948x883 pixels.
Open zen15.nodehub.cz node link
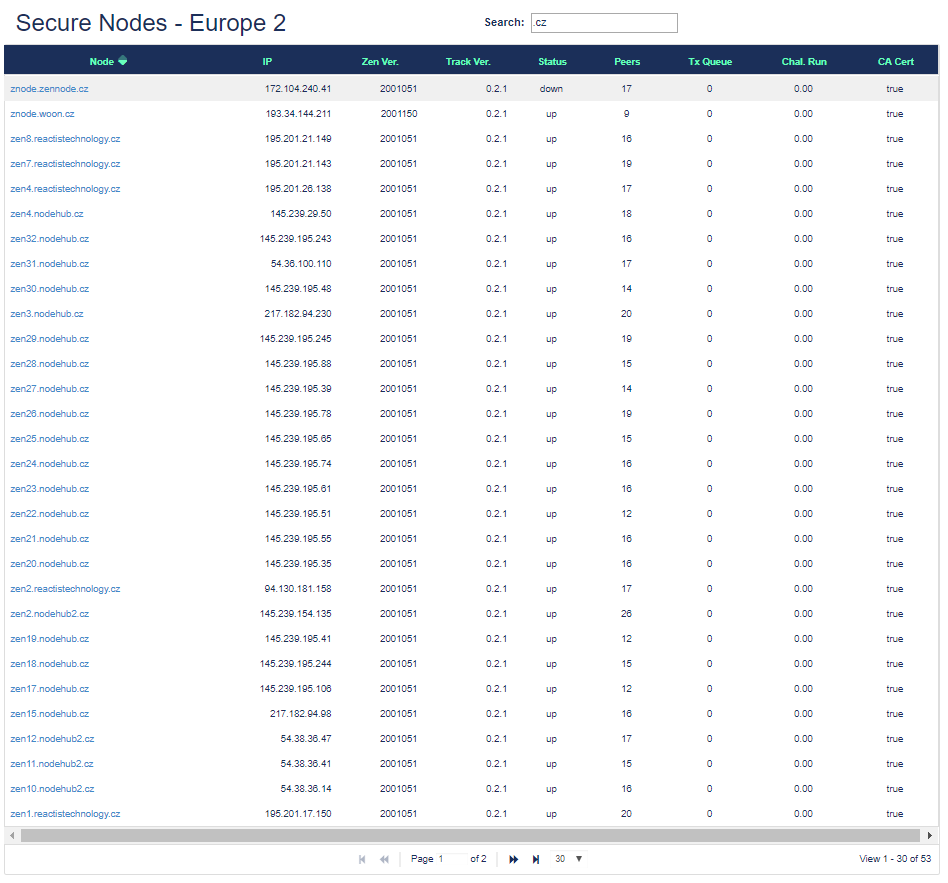(50, 714)
